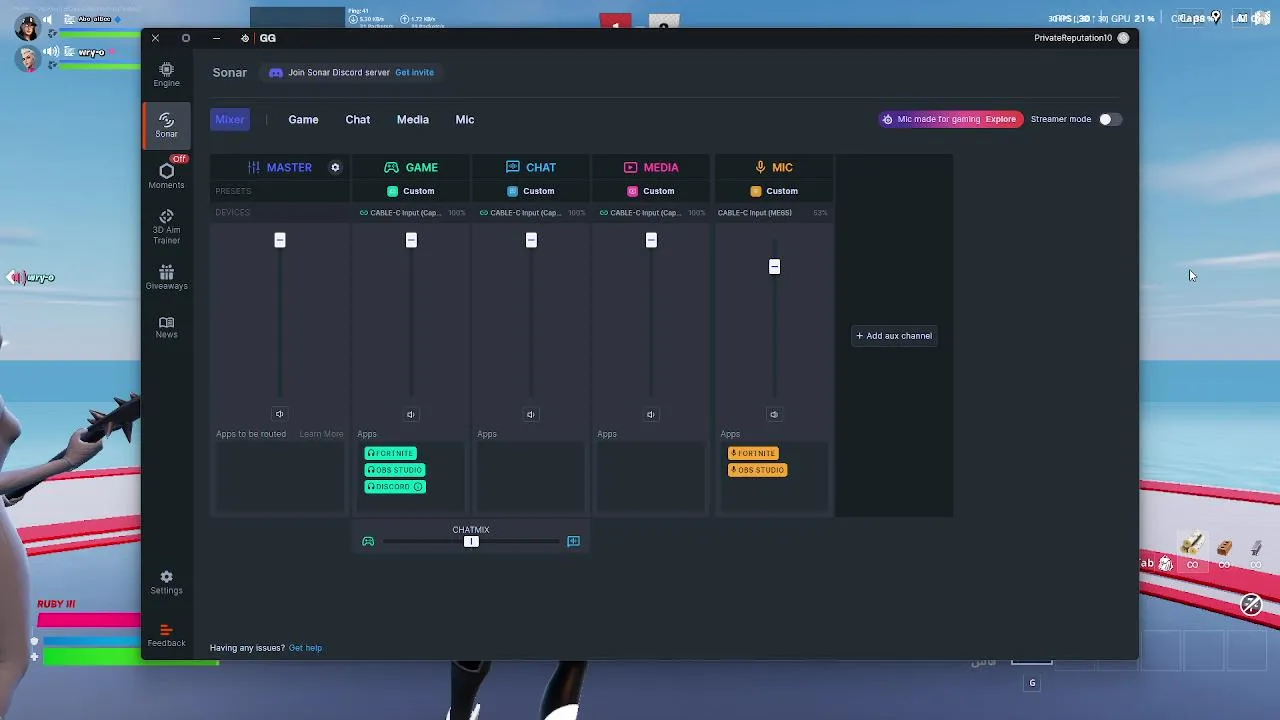Click the PrivateReputation10 account name
This screenshot has width=1280, height=720.
[x=1073, y=38]
